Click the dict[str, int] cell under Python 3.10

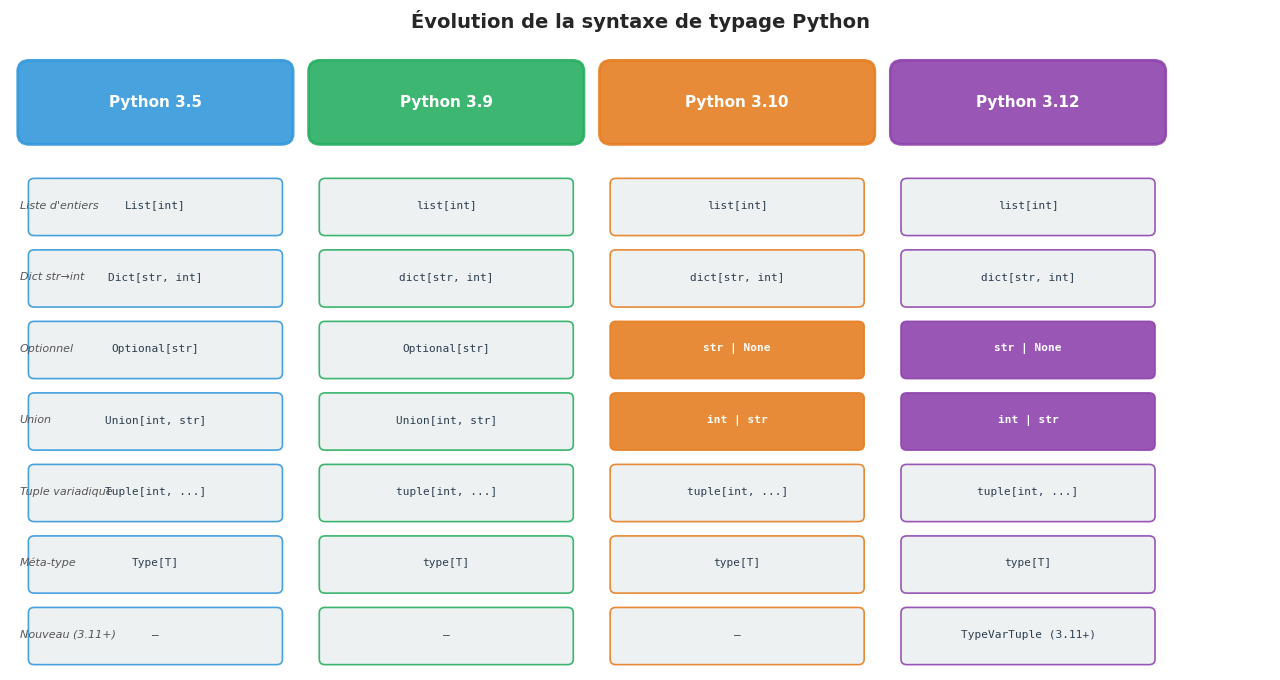coord(737,278)
